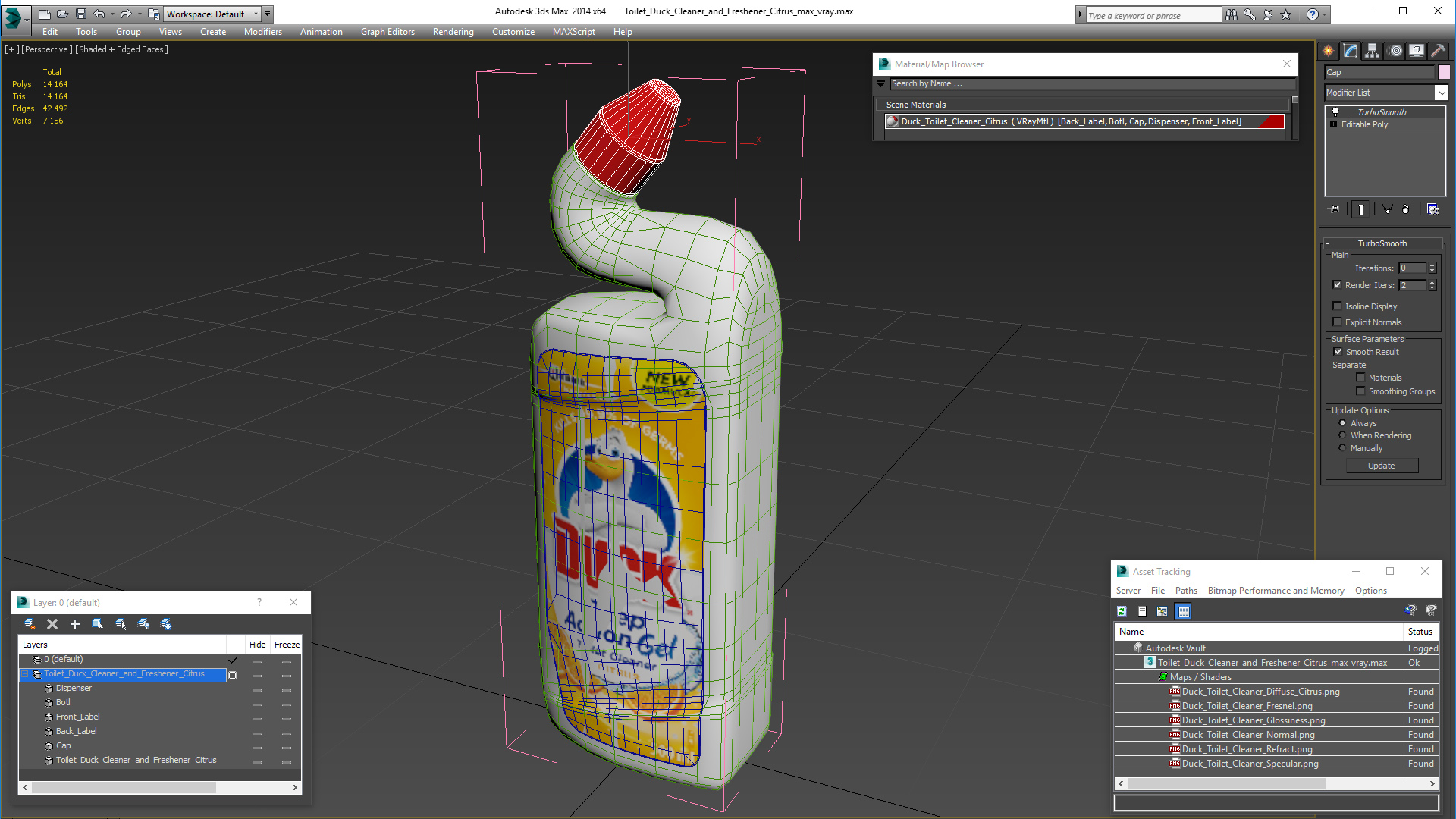The image size is (1456, 819).
Task: Enable Explicit Normals checkbox
Action: 1338,322
